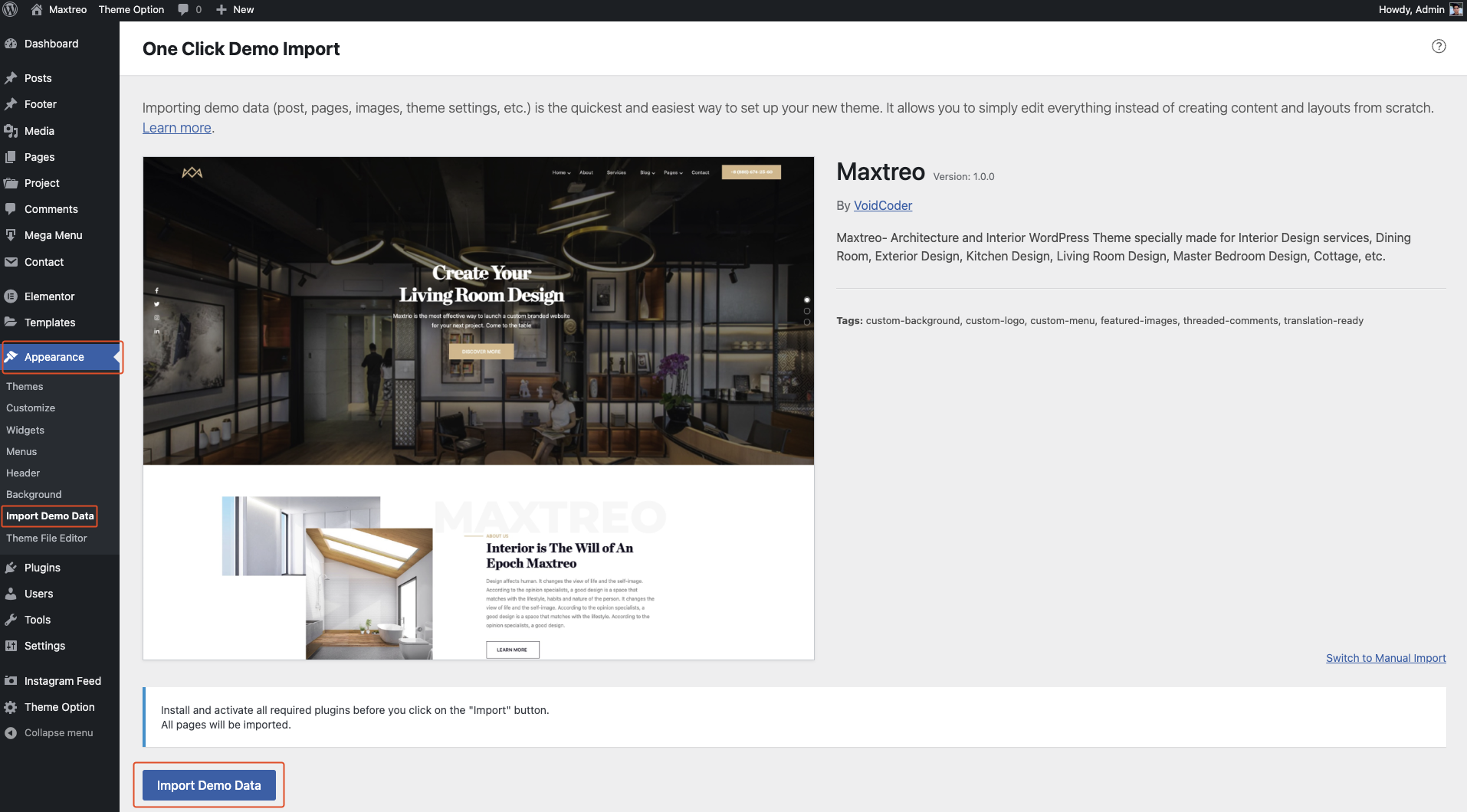Image resolution: width=1467 pixels, height=812 pixels.
Task: Click the One Click Demo Import heading
Action: [x=241, y=49]
